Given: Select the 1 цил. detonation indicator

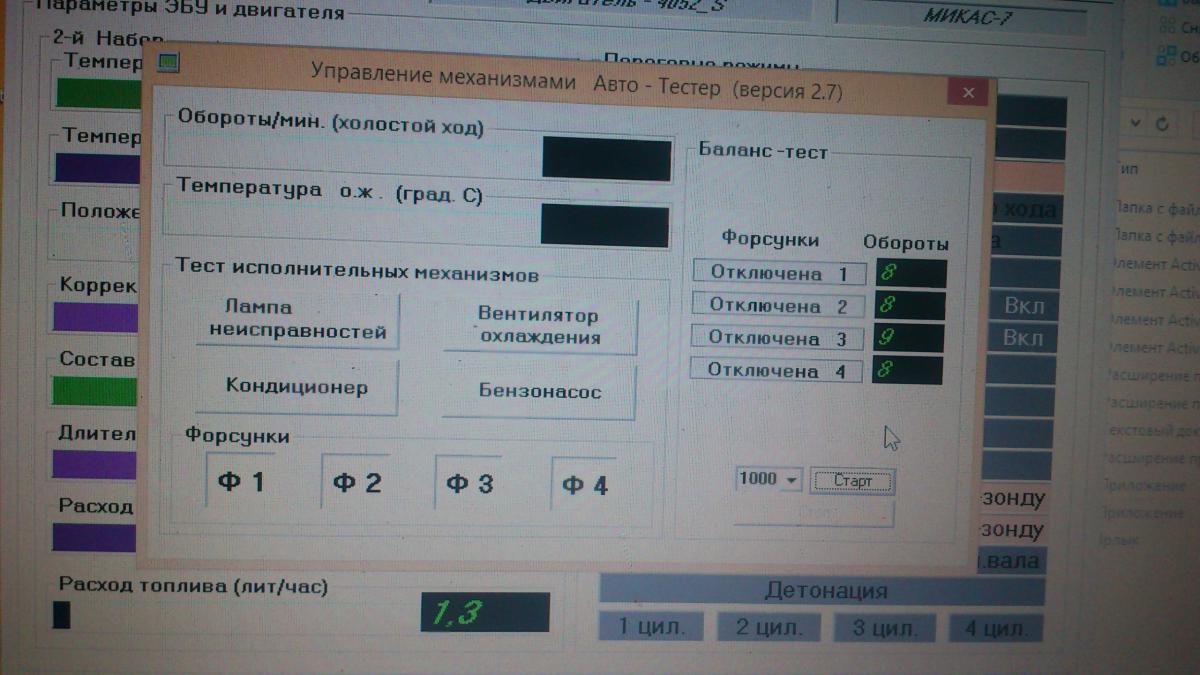Looking at the screenshot, I should 652,628.
